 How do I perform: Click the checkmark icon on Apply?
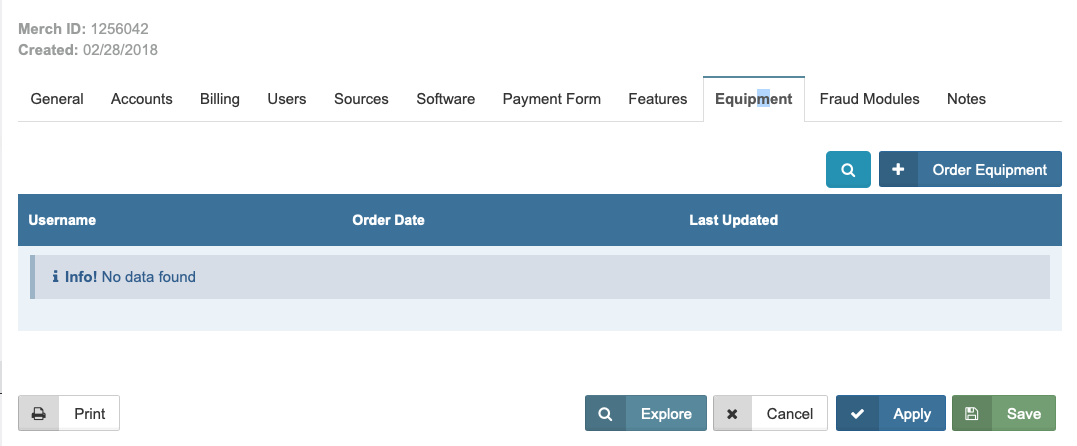coord(857,414)
